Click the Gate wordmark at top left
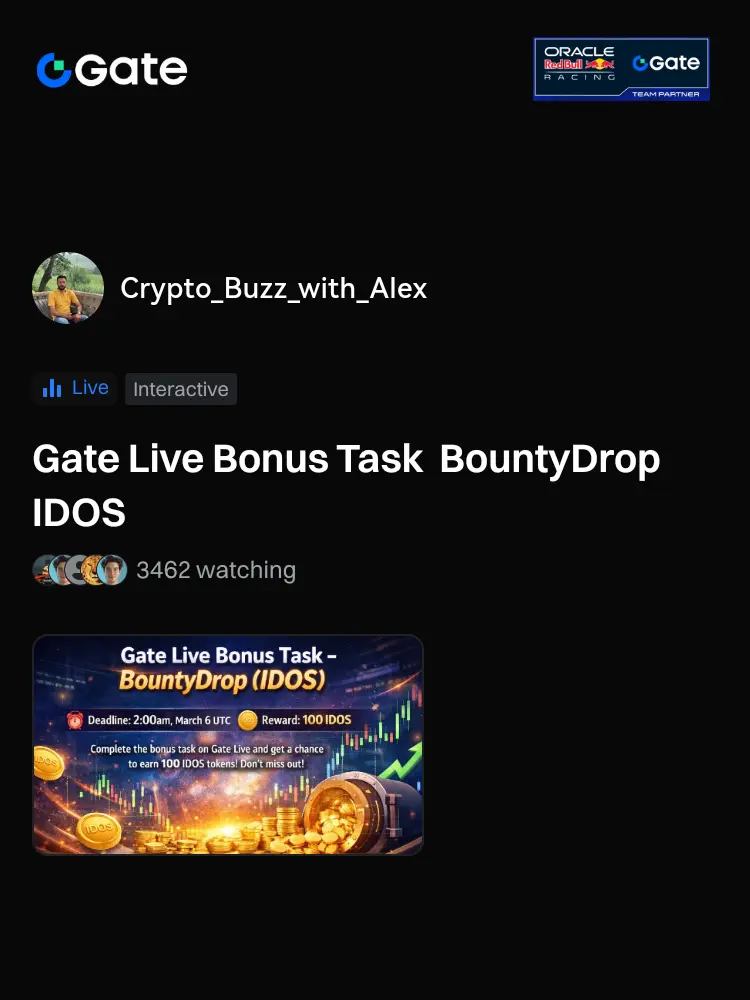This screenshot has height=1000, width=750. click(x=131, y=70)
